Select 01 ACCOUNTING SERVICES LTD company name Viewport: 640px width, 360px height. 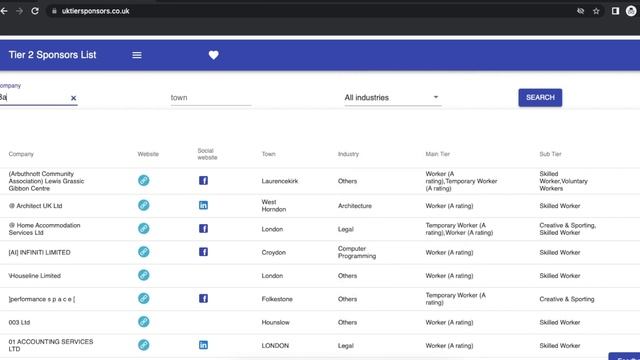click(x=51, y=345)
